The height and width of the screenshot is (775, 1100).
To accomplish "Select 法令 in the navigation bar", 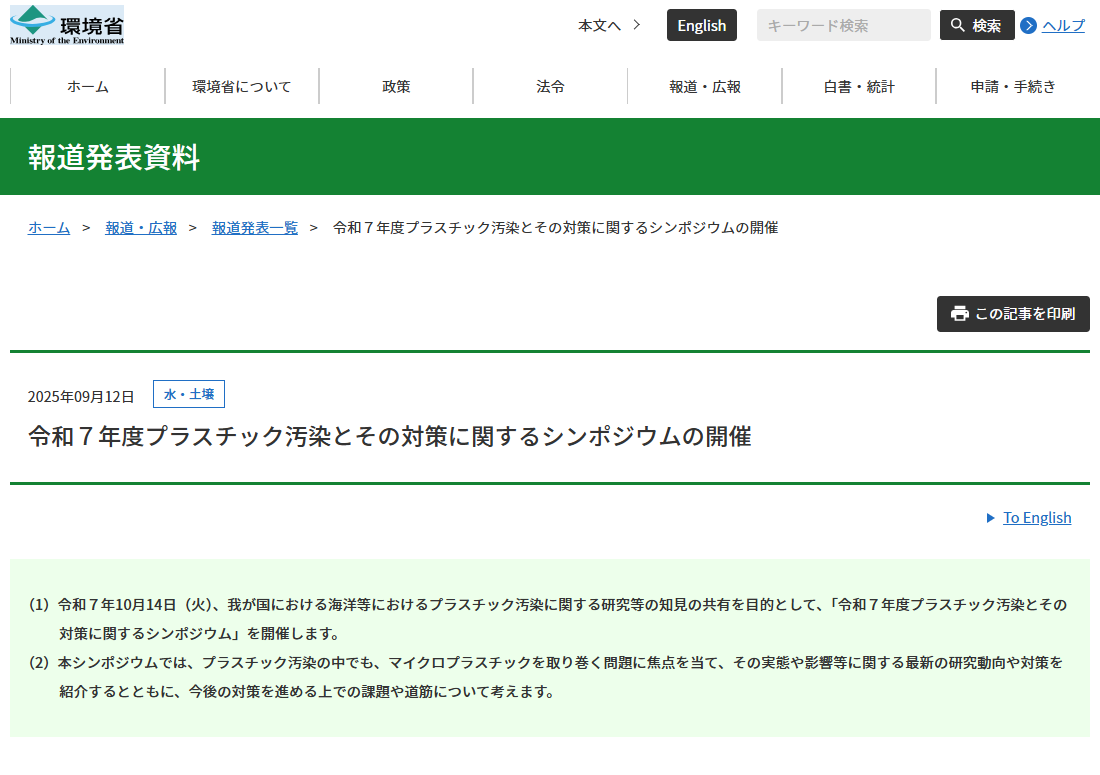I will (550, 86).
